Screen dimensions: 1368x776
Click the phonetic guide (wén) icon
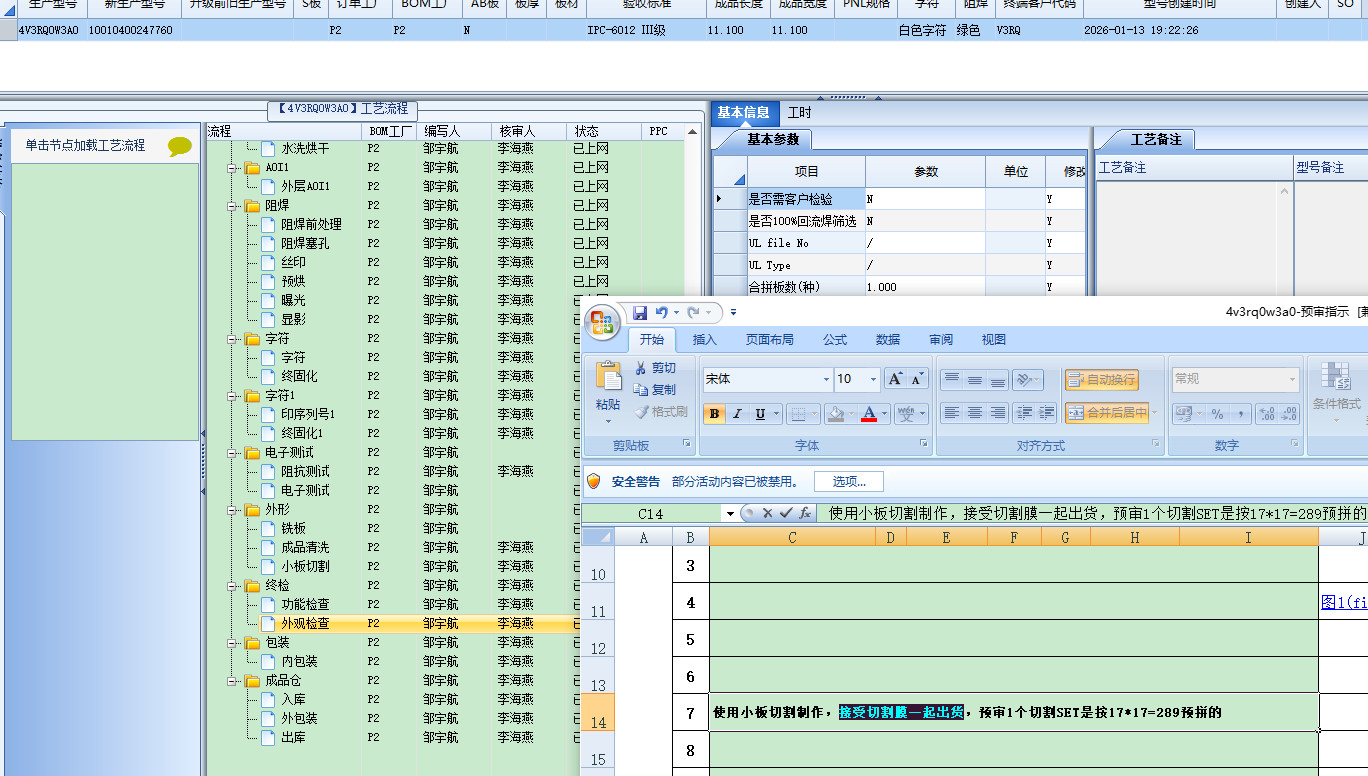[906, 414]
